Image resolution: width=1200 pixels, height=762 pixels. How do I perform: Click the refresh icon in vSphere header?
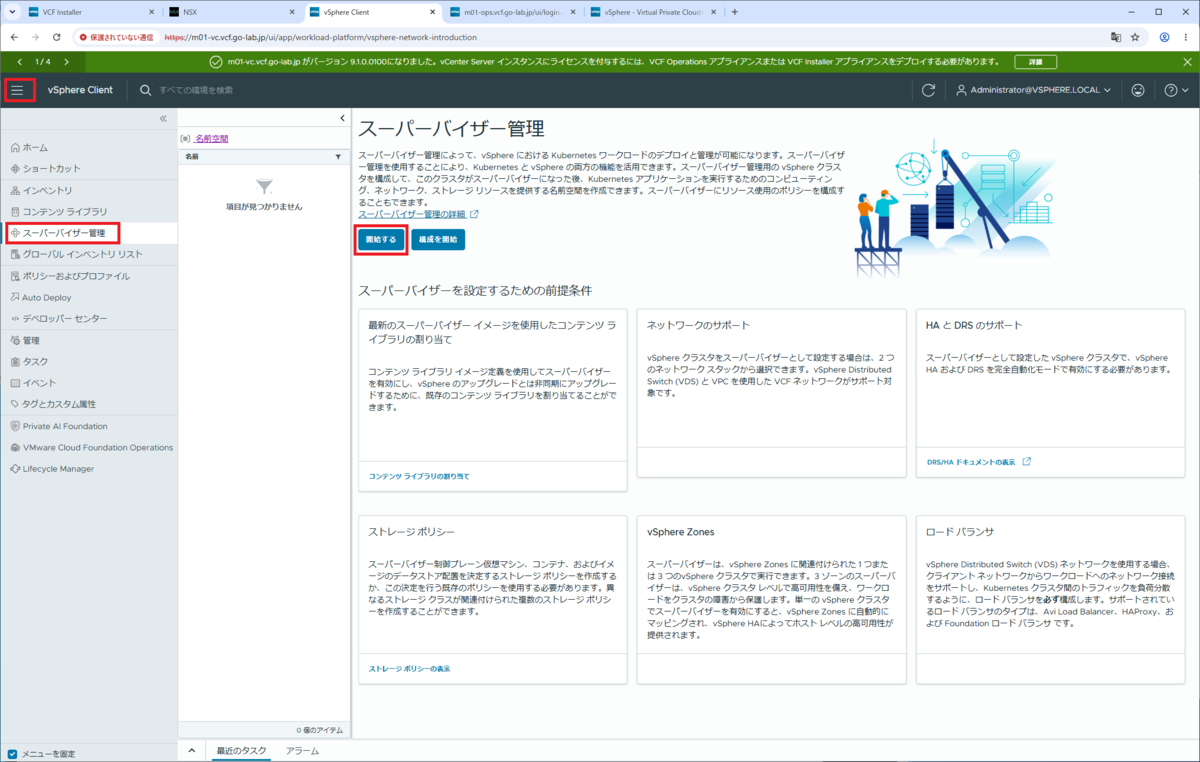point(928,90)
